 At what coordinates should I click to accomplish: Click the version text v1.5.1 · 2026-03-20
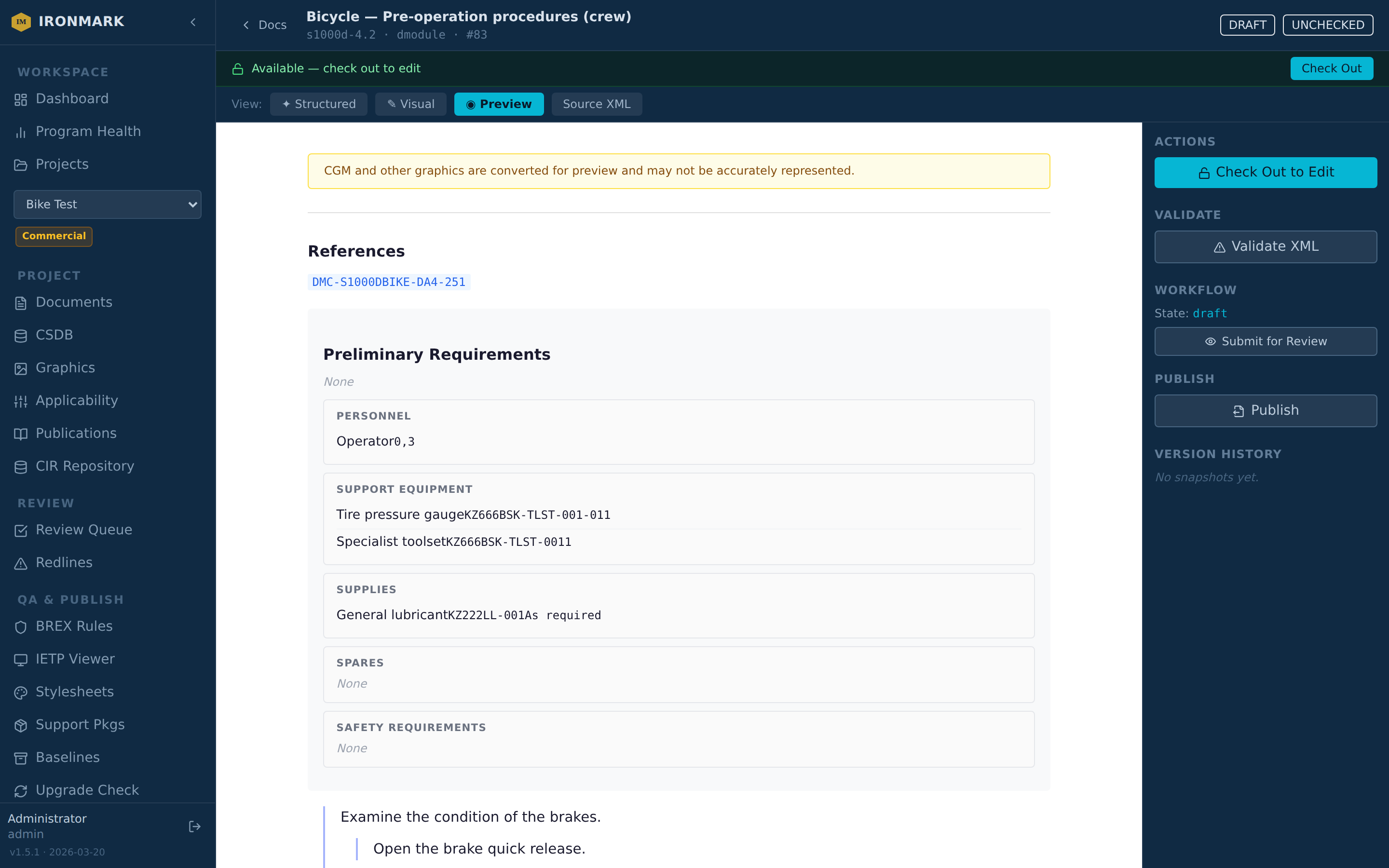[x=57, y=852]
